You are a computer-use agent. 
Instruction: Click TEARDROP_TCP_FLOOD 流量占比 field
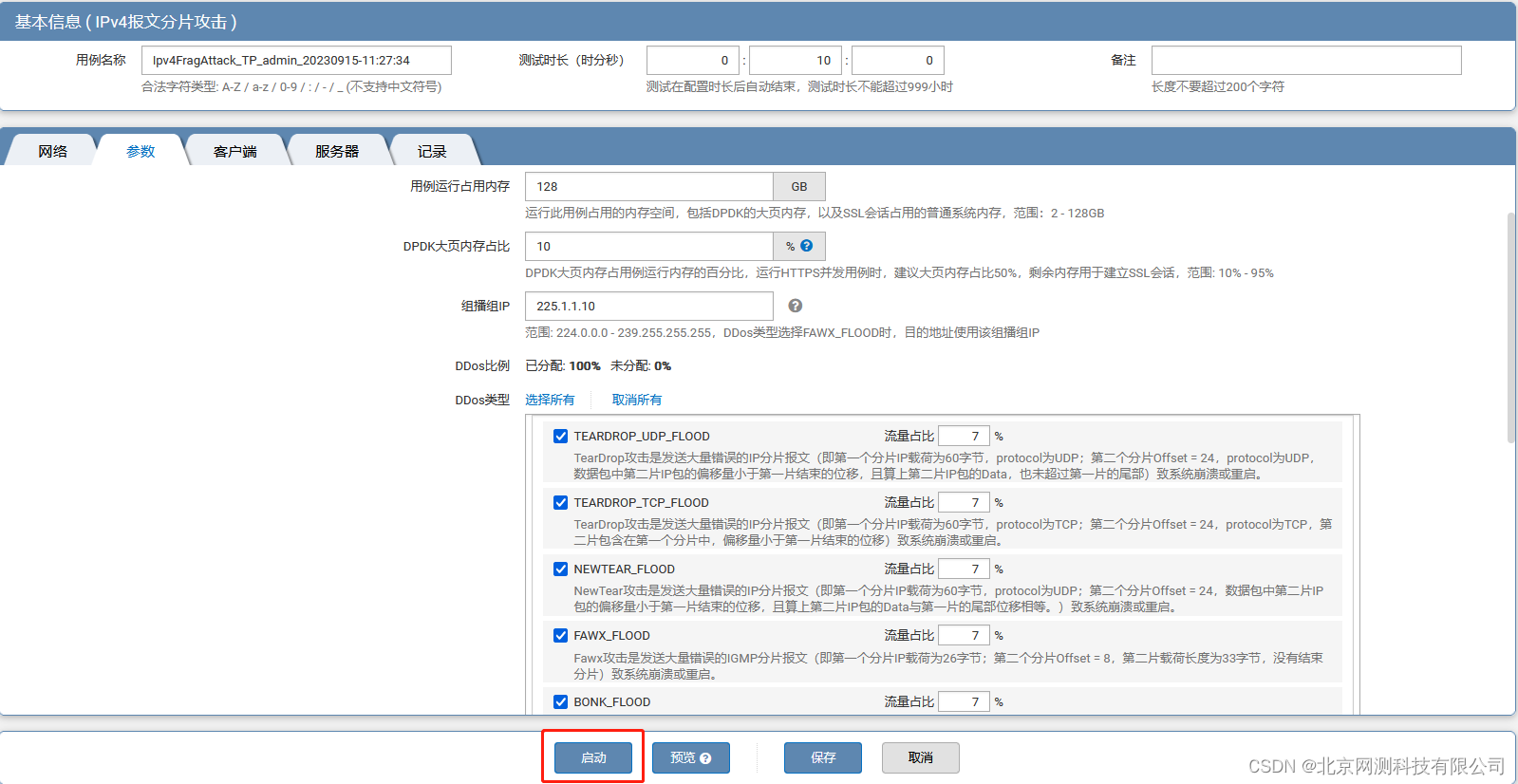click(x=964, y=502)
